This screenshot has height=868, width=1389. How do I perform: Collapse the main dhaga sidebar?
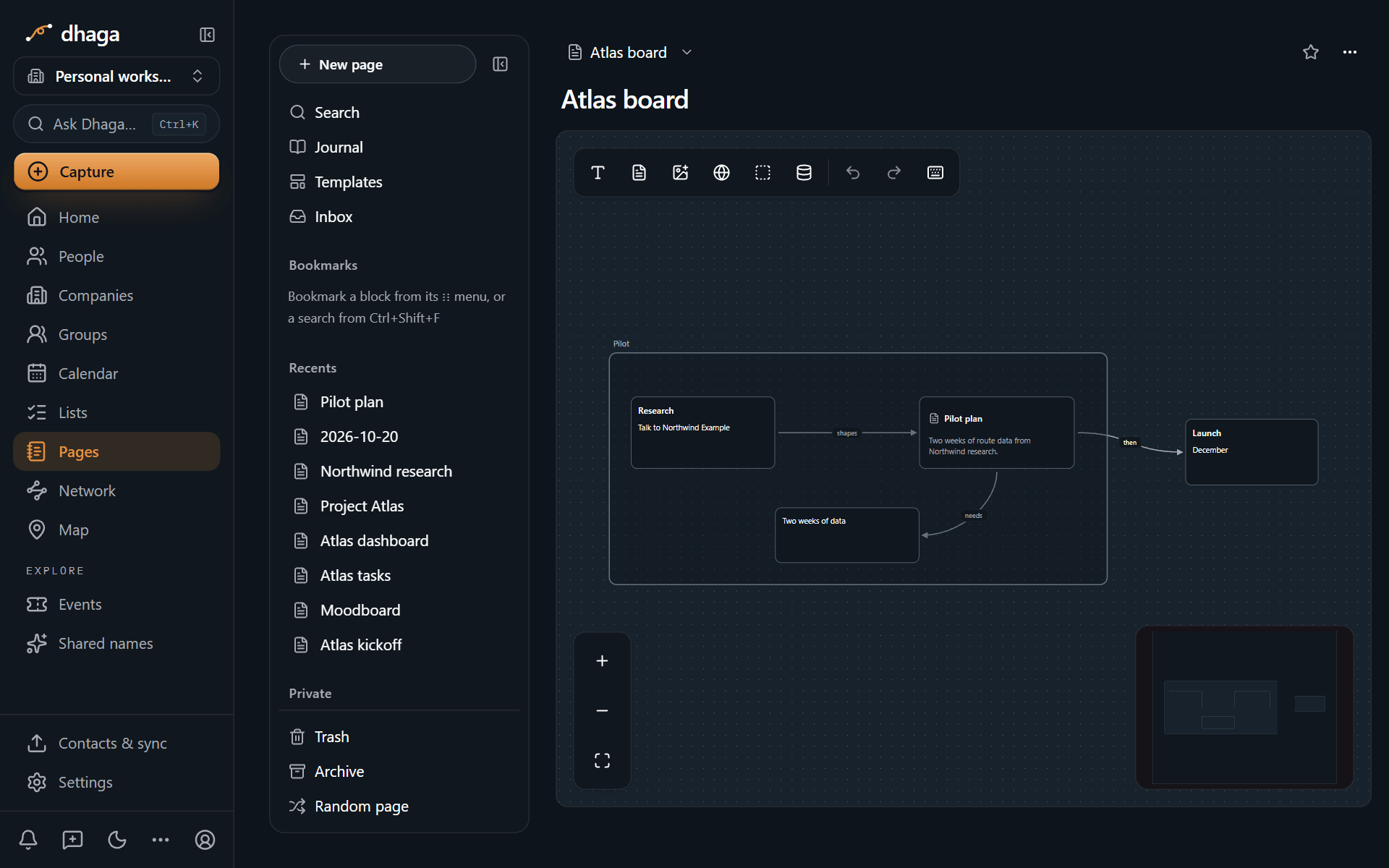pos(207,35)
